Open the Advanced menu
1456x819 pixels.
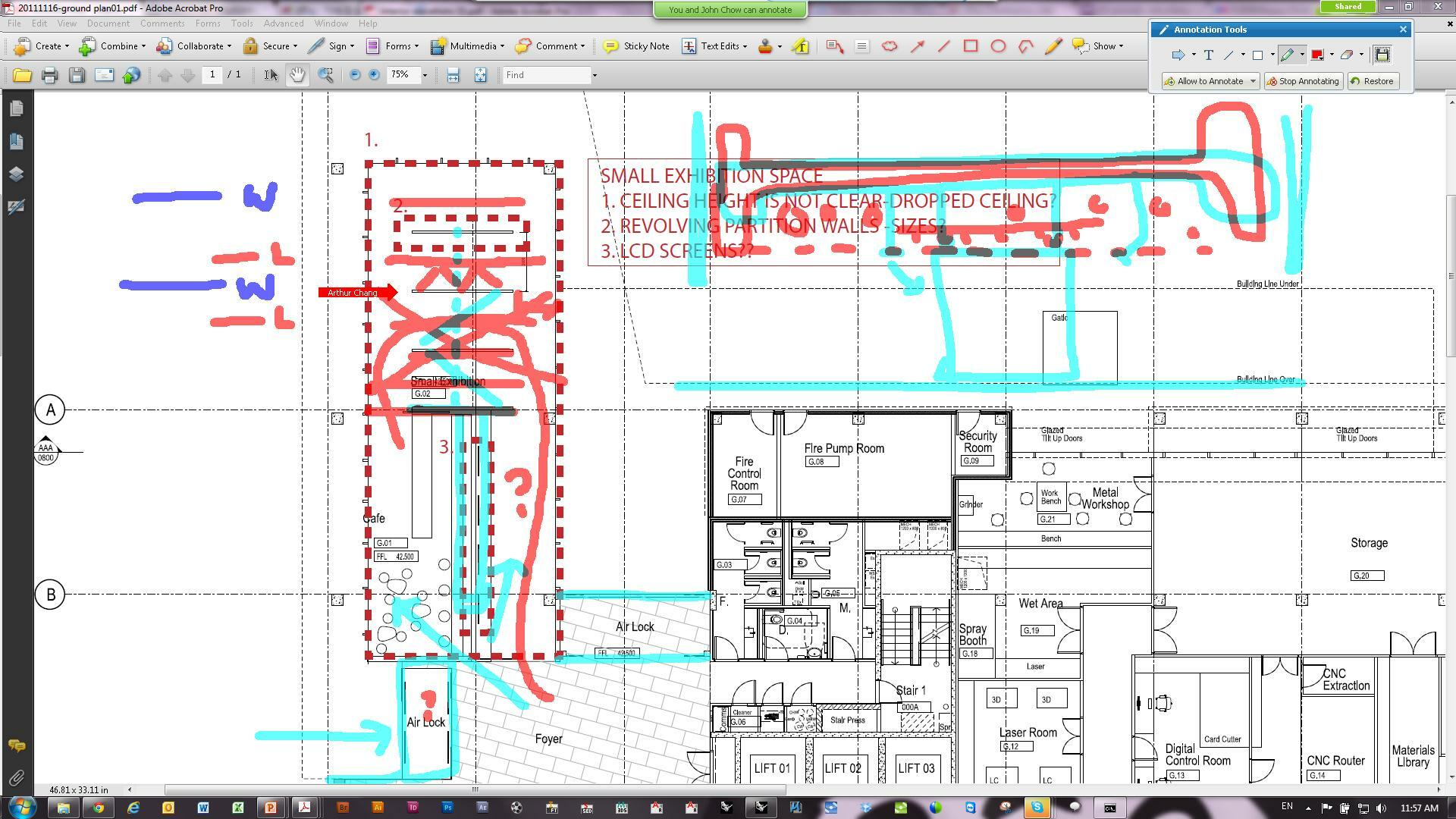[284, 24]
